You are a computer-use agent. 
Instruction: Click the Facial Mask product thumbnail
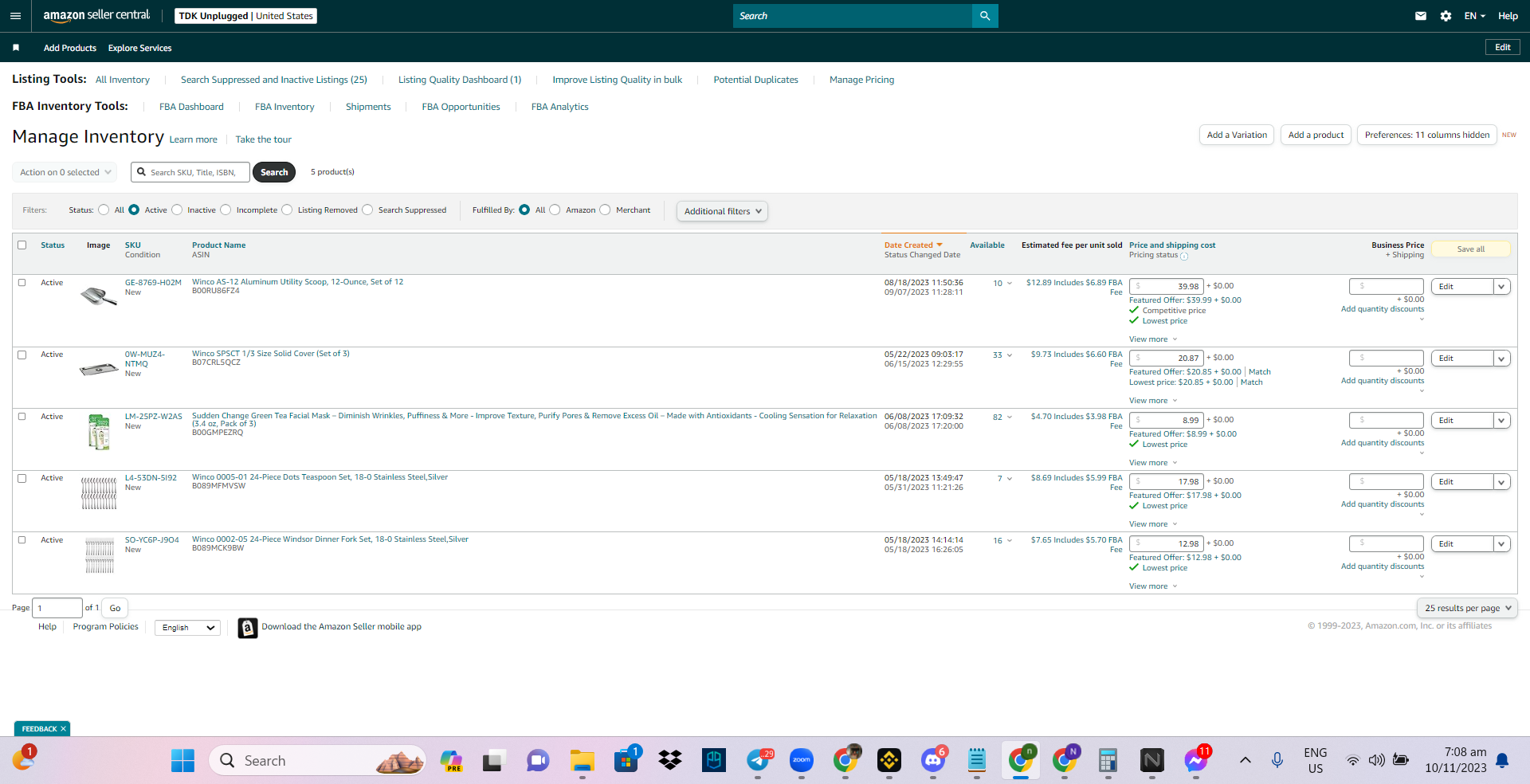99,432
